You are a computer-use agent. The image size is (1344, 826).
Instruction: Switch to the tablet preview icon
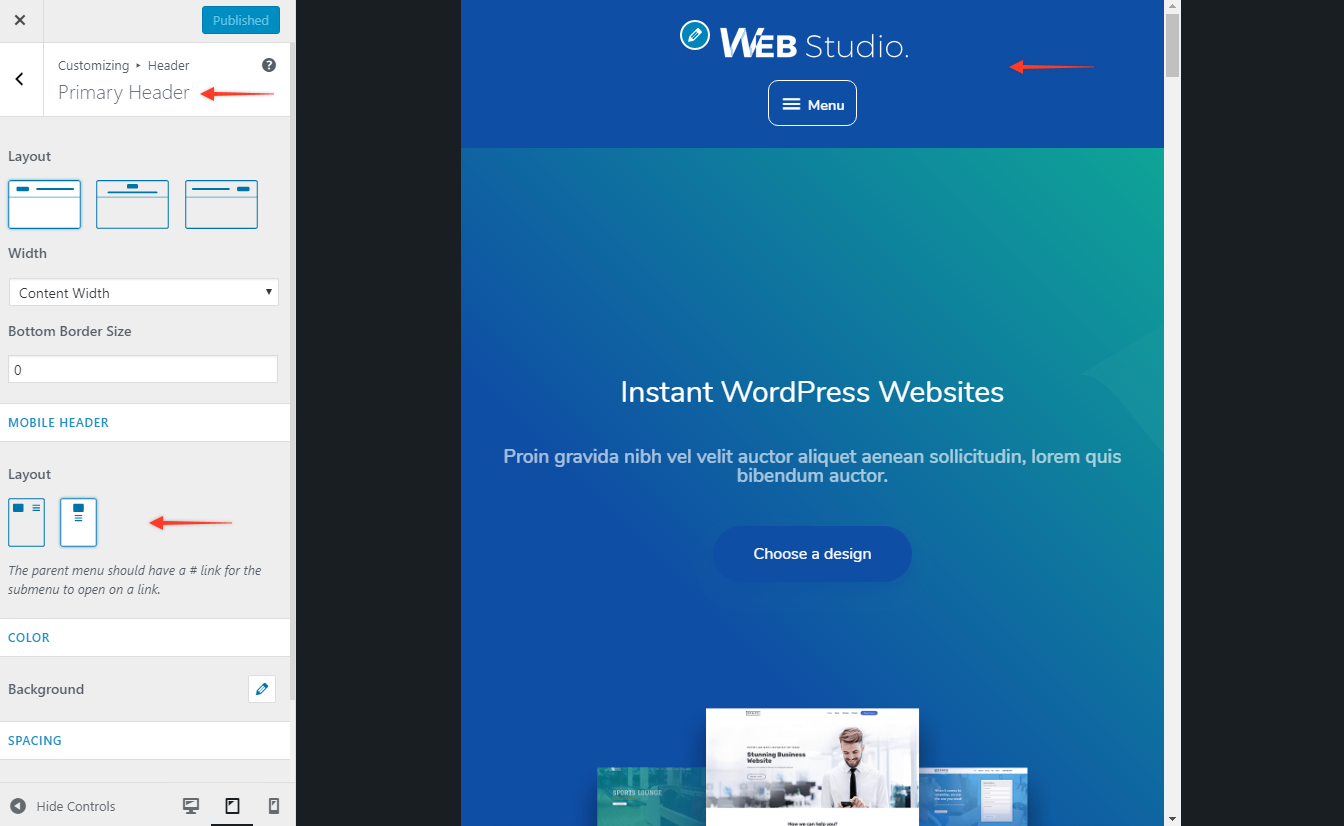point(232,806)
